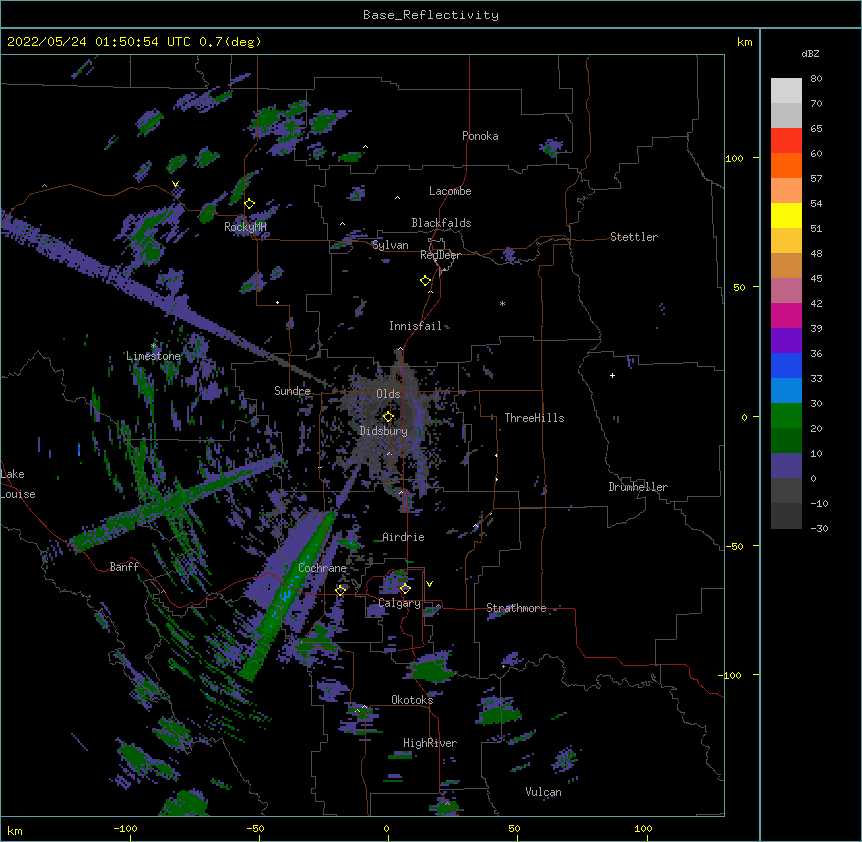Select the light blue 30–33 dBZ legend swatch
Screen dimensions: 862x842
[786, 391]
